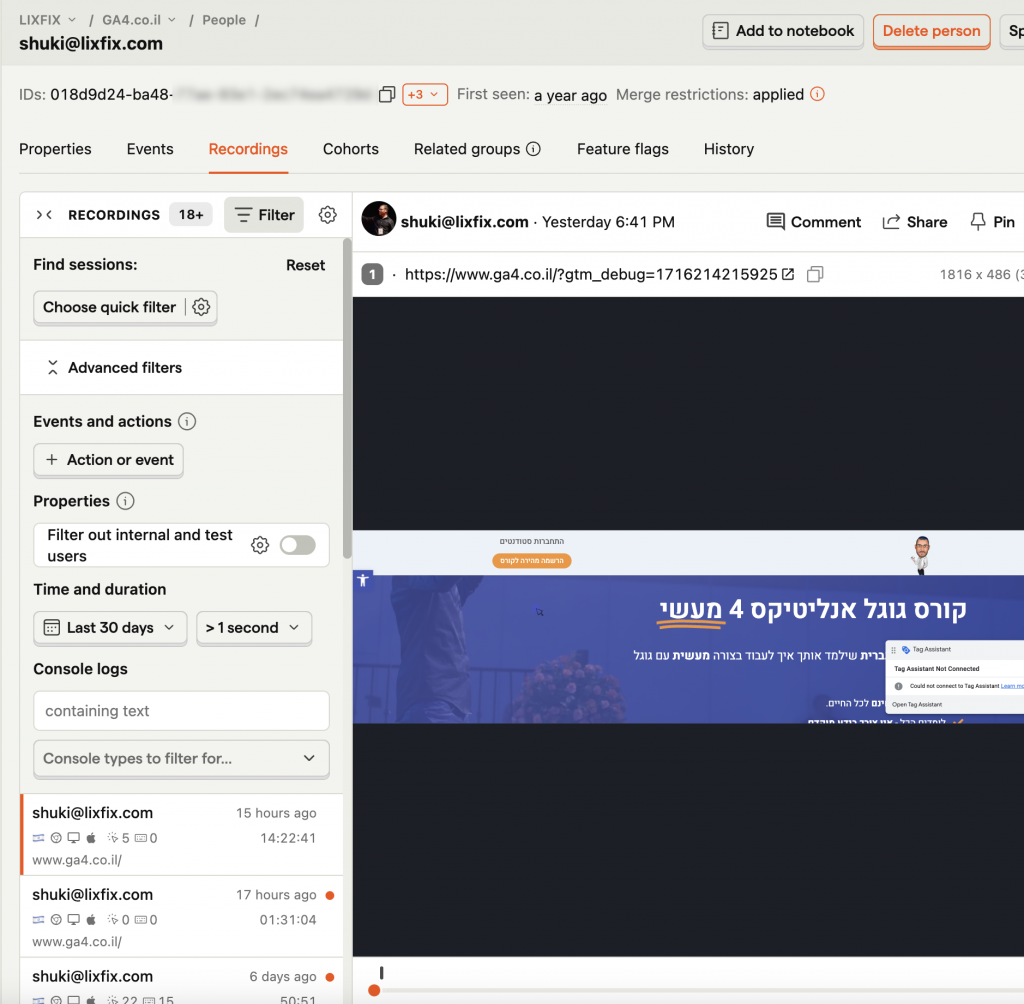
Task: Show Properties filter info icon
Action: [x=125, y=501]
